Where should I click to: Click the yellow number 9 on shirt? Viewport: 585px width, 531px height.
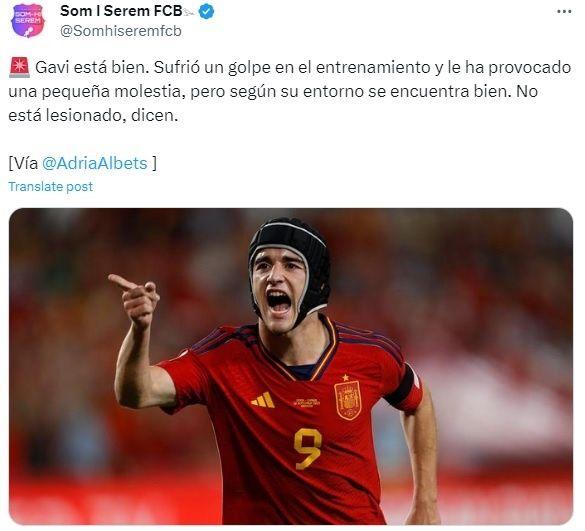307,449
